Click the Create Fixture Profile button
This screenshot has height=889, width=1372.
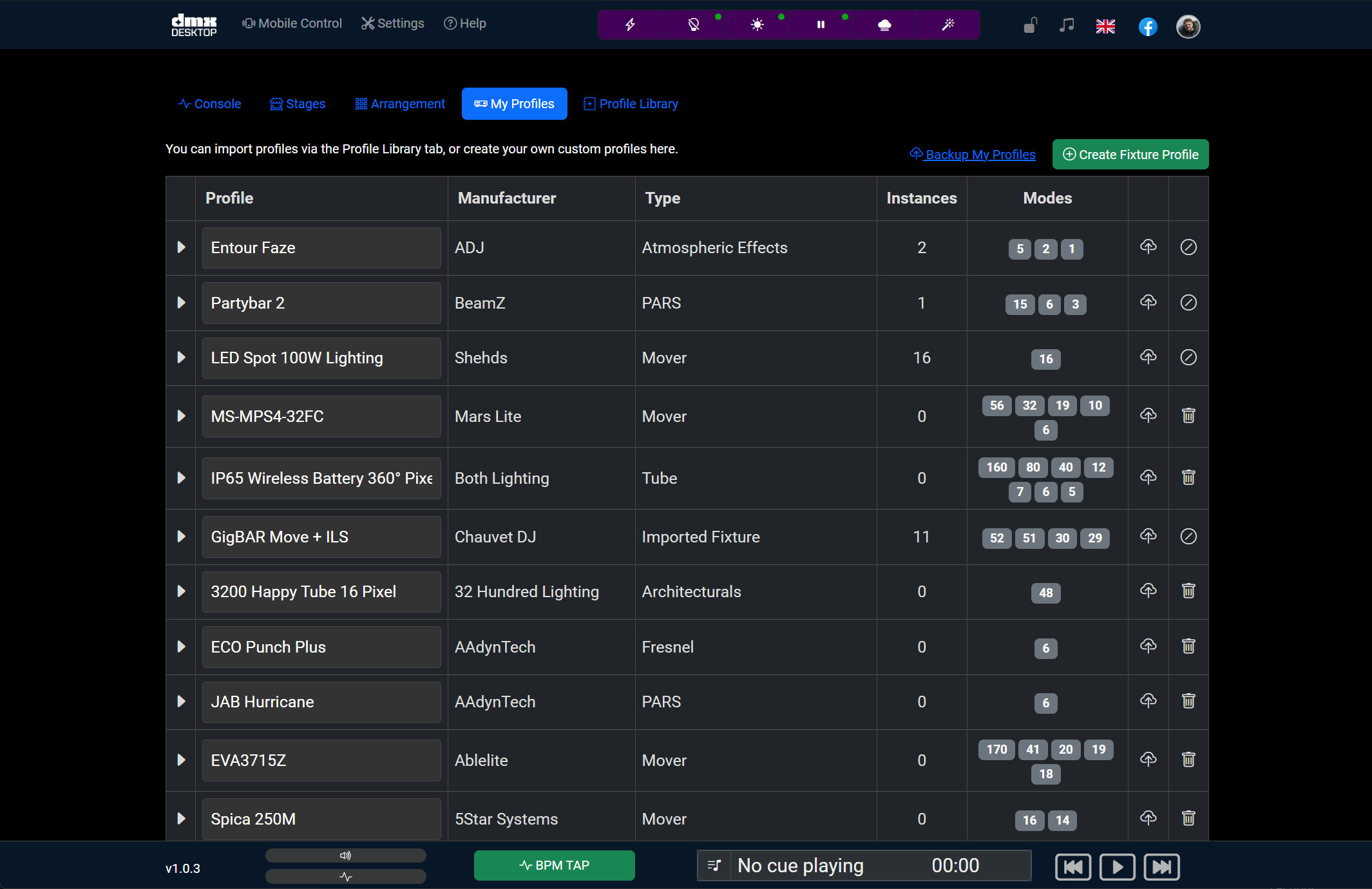pos(1130,154)
